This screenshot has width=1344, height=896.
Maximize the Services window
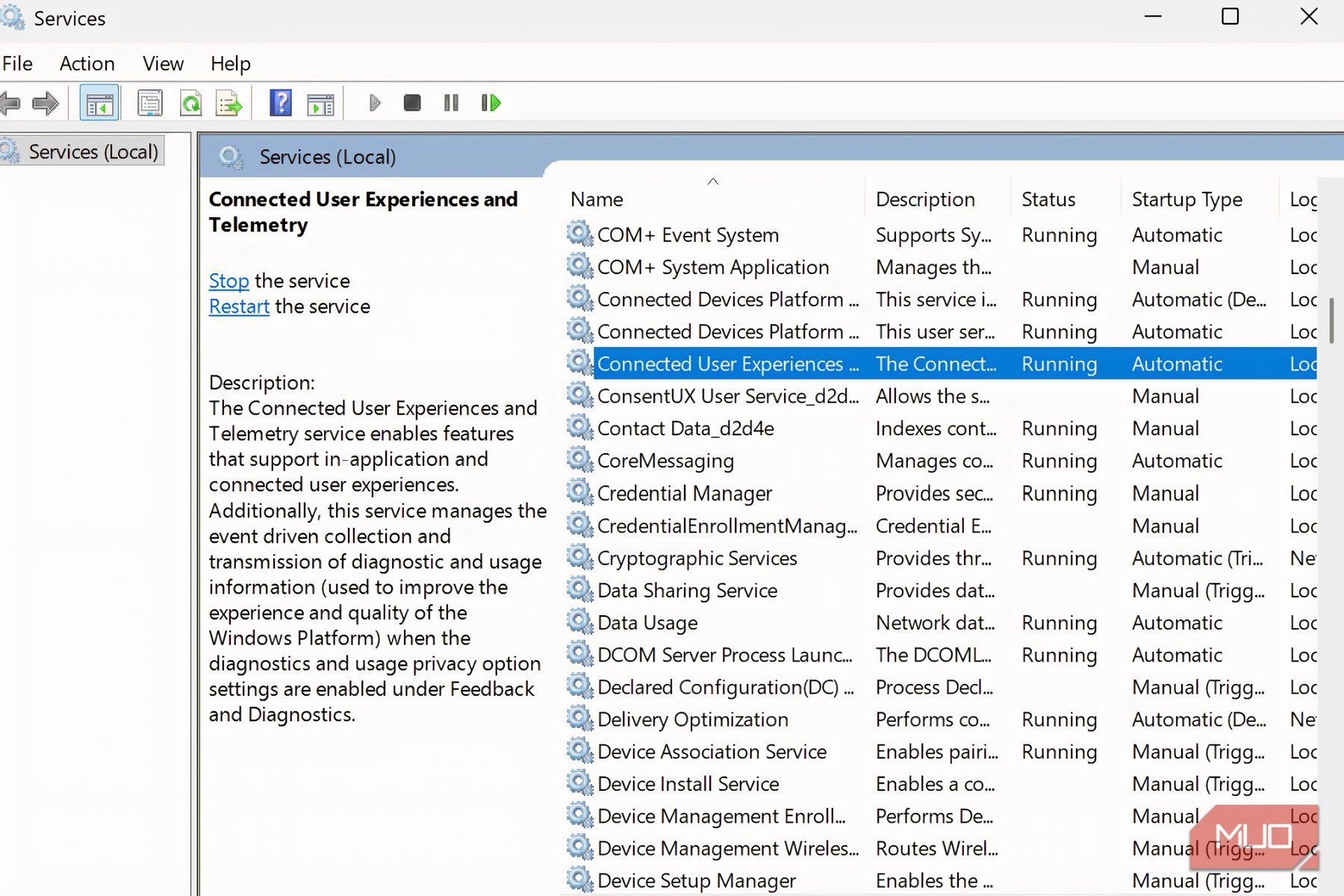1230,16
